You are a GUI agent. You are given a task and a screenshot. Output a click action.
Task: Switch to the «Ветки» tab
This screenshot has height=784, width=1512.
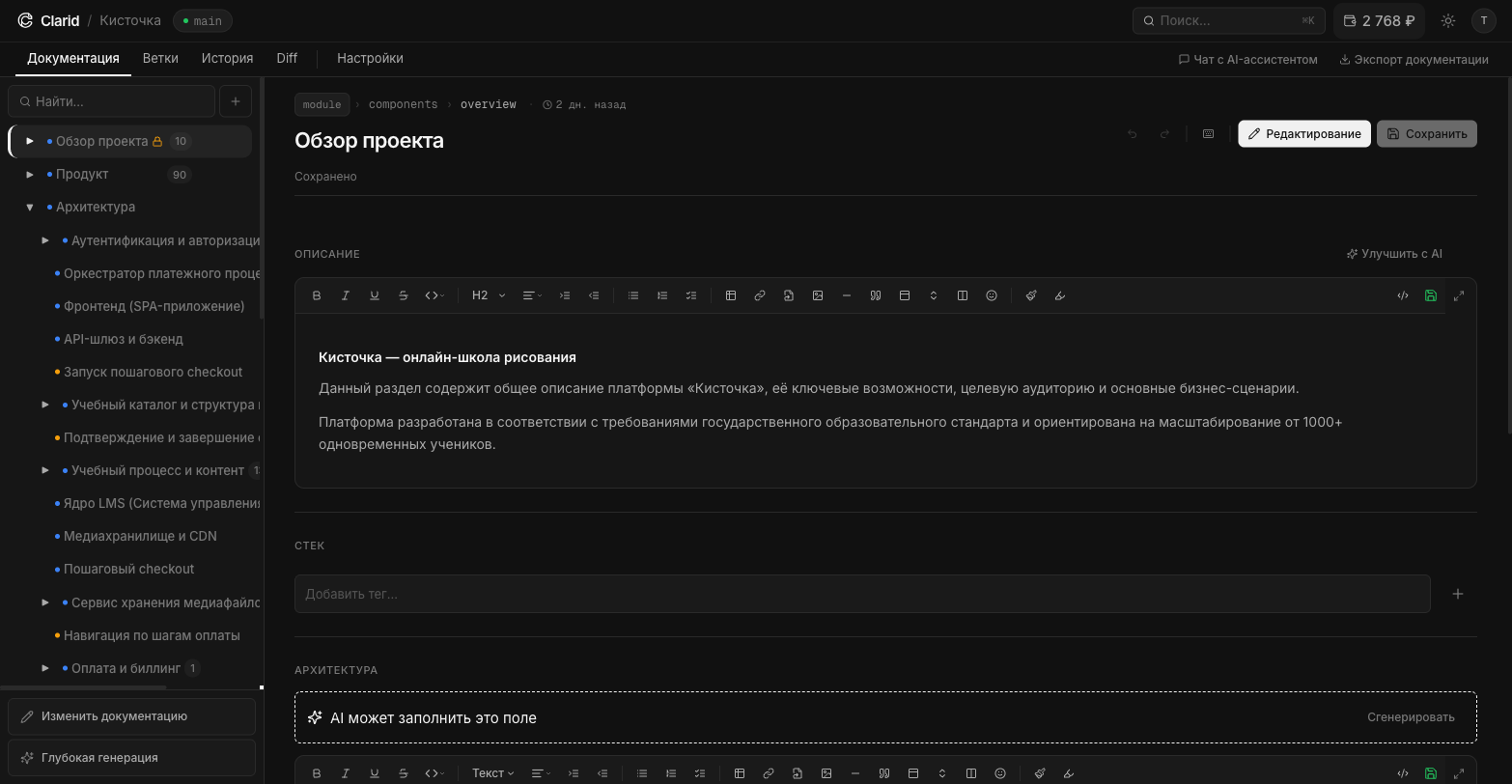[159, 58]
